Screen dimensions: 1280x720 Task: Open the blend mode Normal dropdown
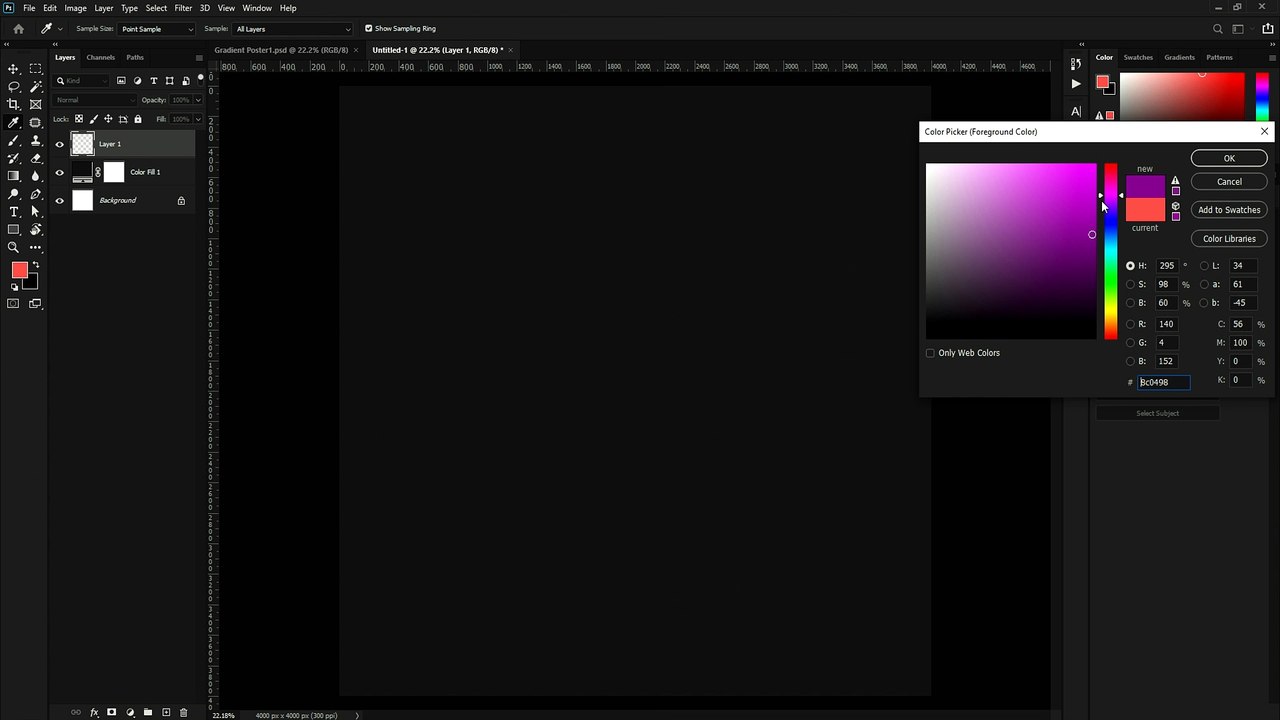click(x=96, y=100)
